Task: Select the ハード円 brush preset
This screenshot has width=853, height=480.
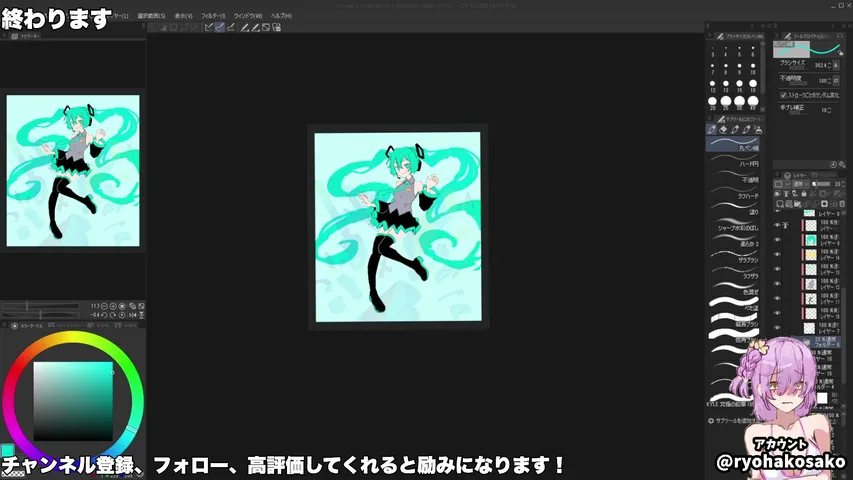Action: [x=734, y=160]
